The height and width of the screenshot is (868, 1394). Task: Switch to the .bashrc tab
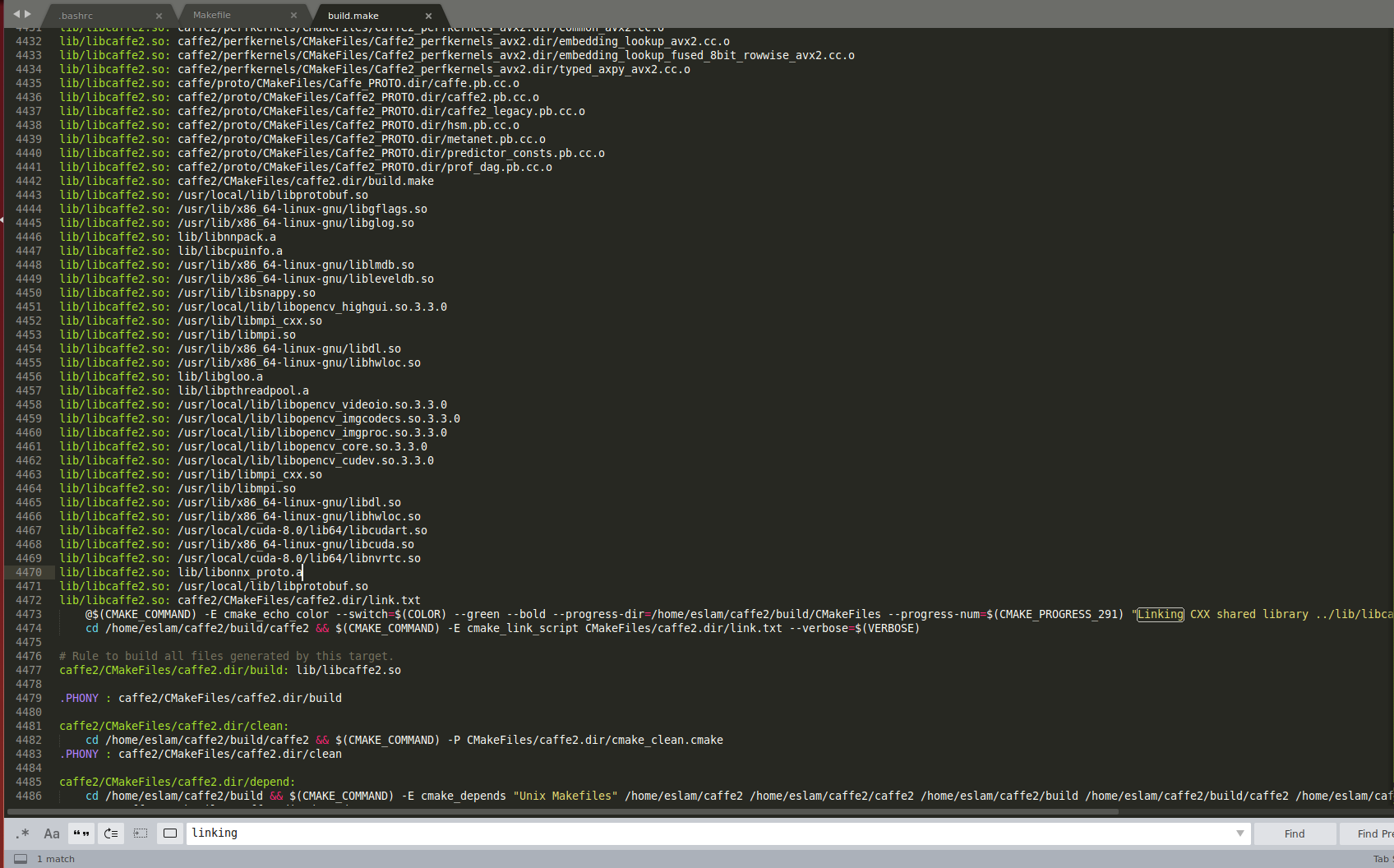(76, 14)
